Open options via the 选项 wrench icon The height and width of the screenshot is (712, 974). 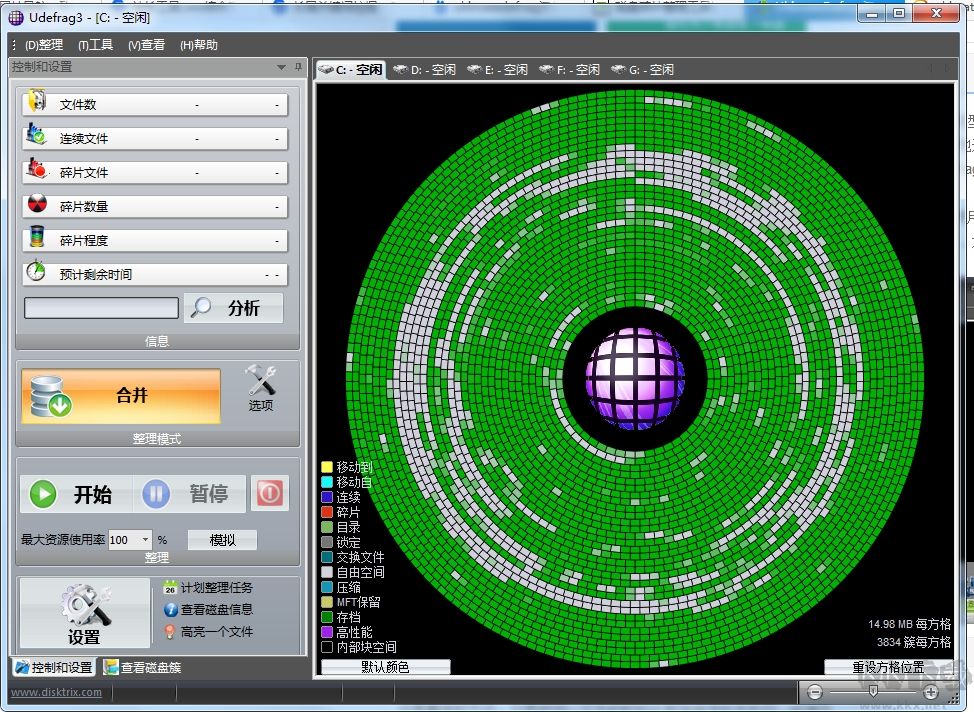pyautogui.click(x=262, y=380)
